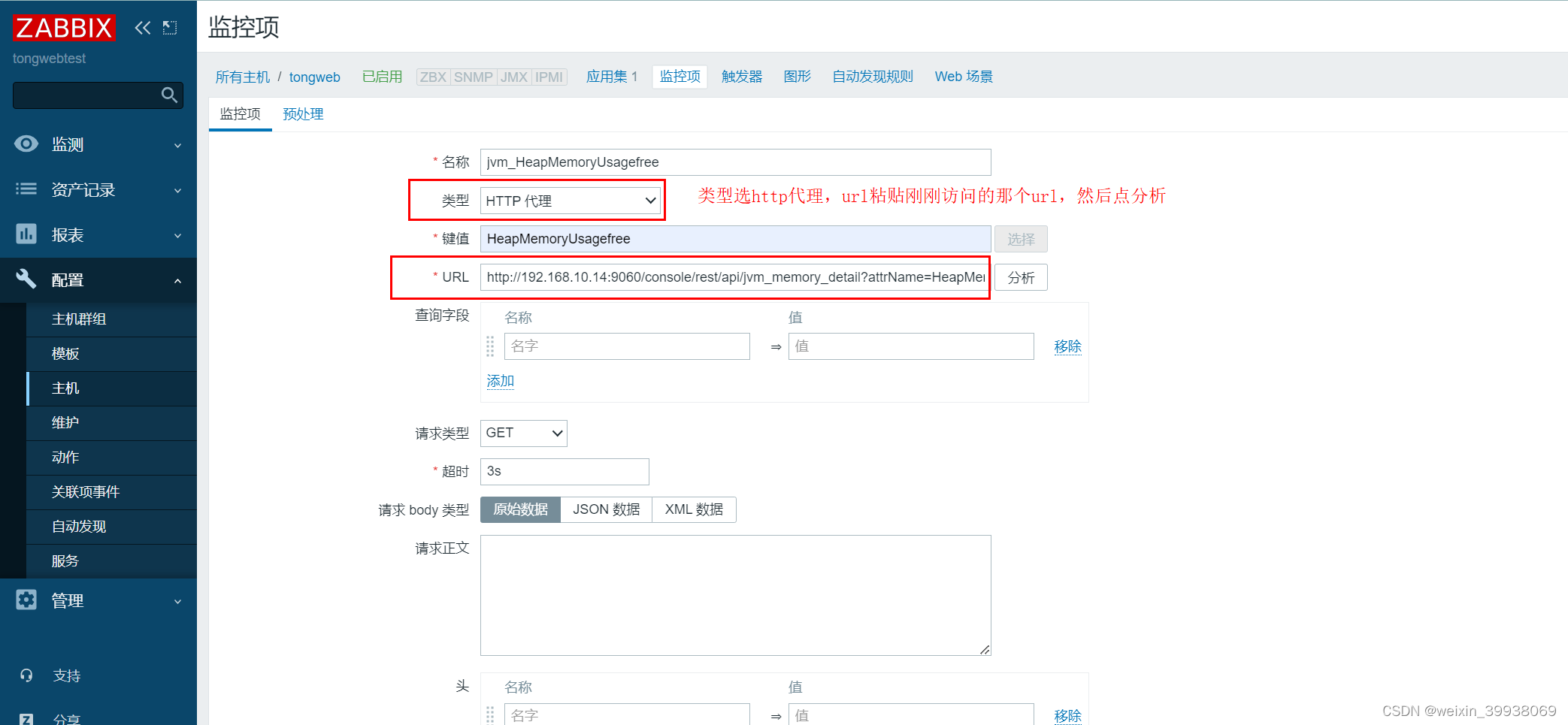
Task: Click the list icon for 资产记录
Action: (26, 189)
